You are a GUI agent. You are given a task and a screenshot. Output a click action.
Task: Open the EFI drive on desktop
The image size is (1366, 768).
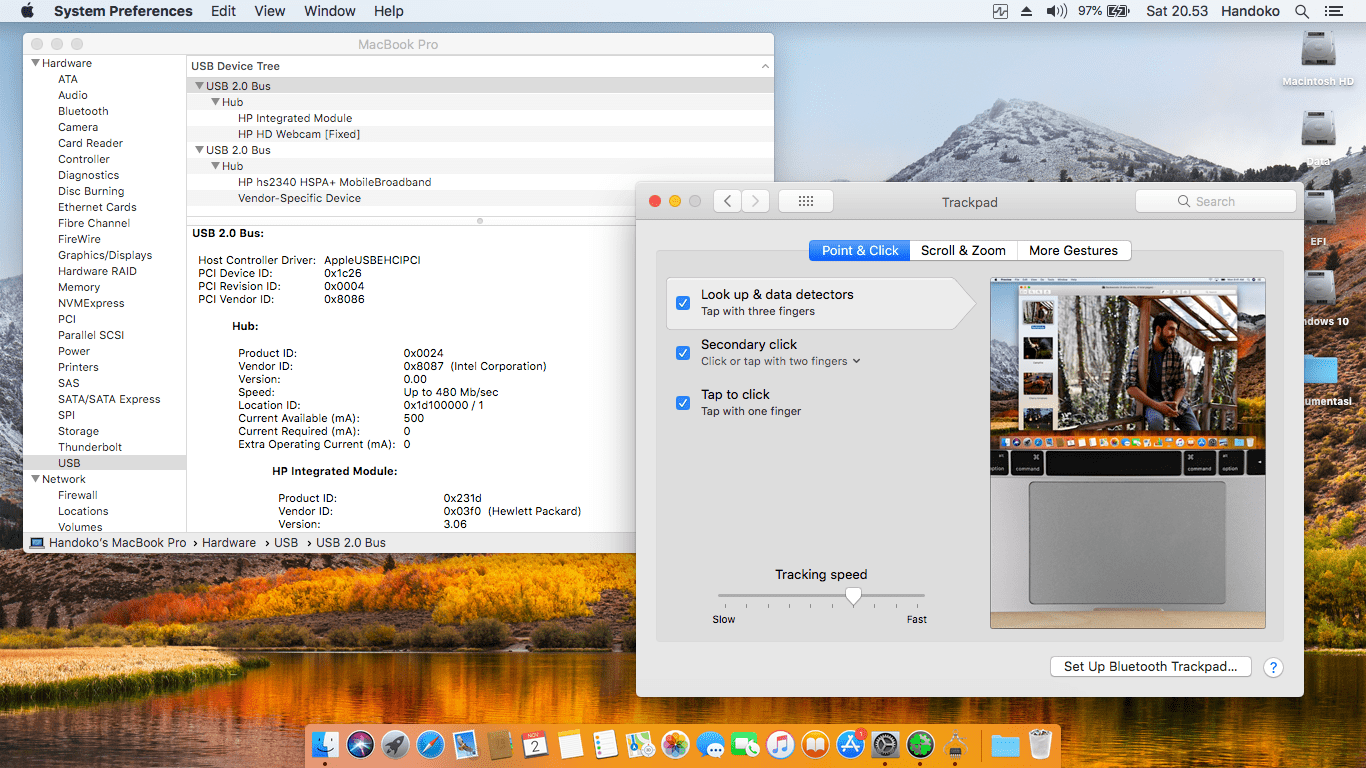coord(1318,217)
